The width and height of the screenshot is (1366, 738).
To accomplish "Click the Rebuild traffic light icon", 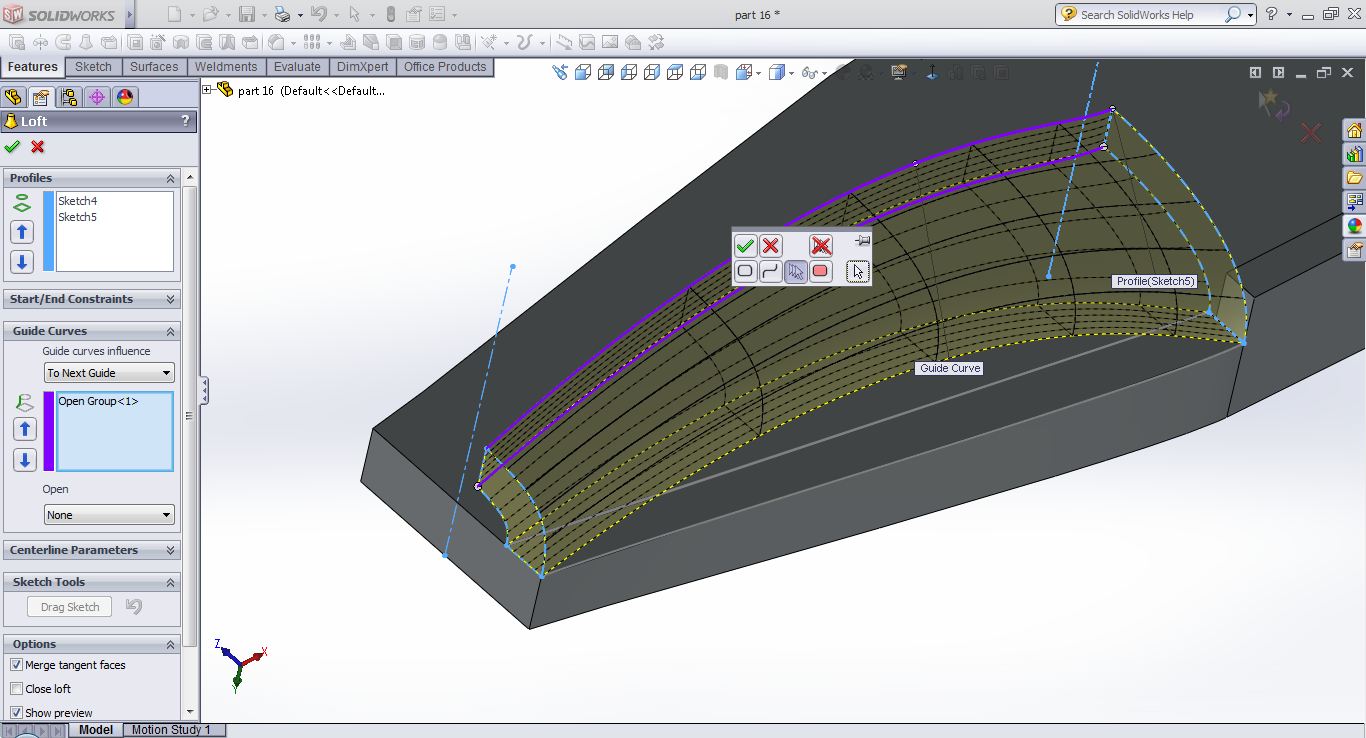I will pos(390,14).
